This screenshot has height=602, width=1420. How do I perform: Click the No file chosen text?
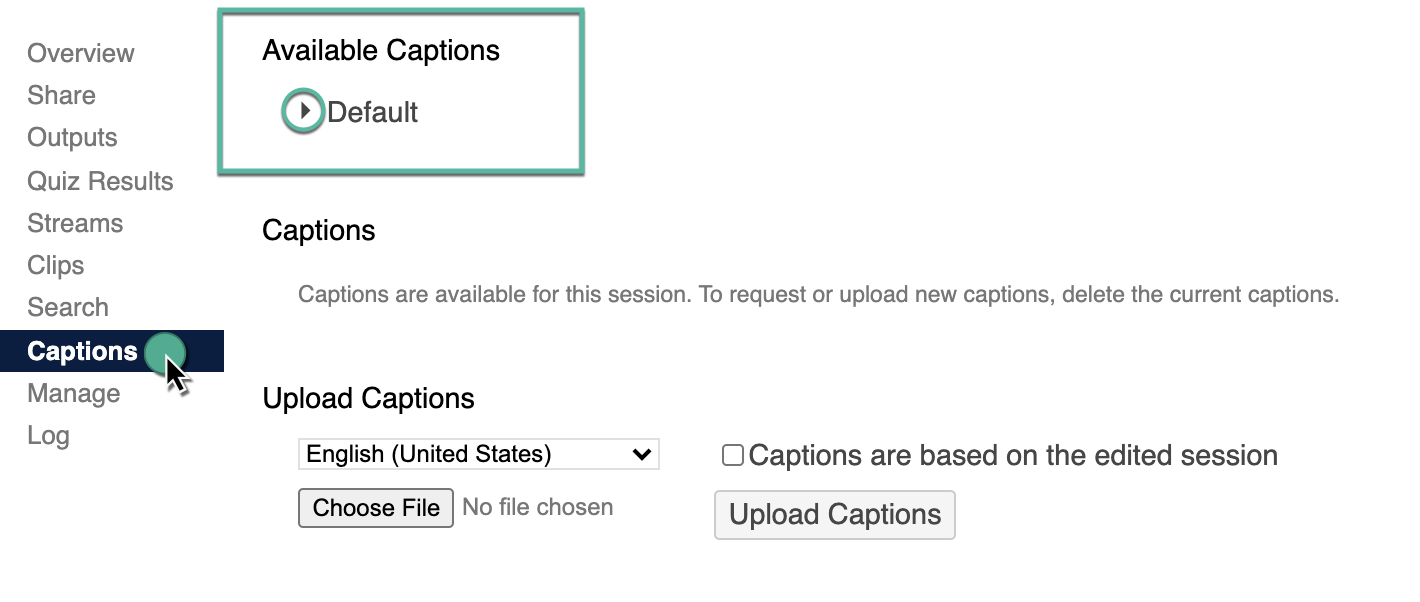[x=538, y=507]
